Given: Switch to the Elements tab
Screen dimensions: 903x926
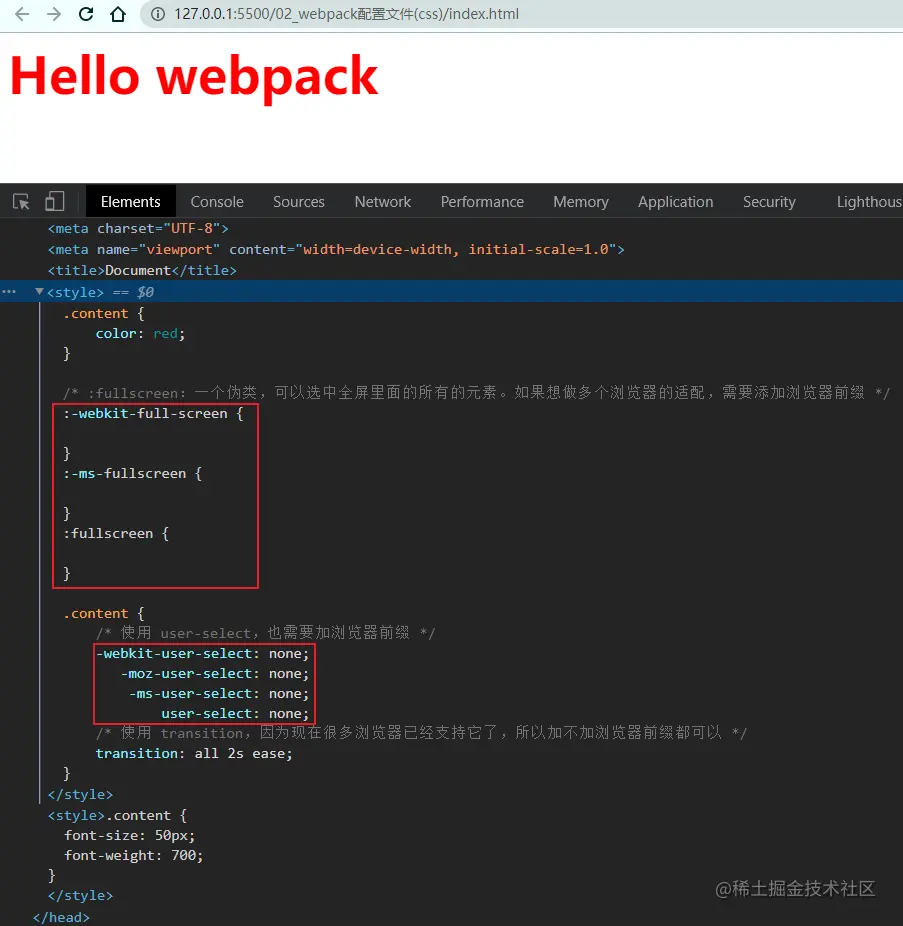Looking at the screenshot, I should pos(131,201).
